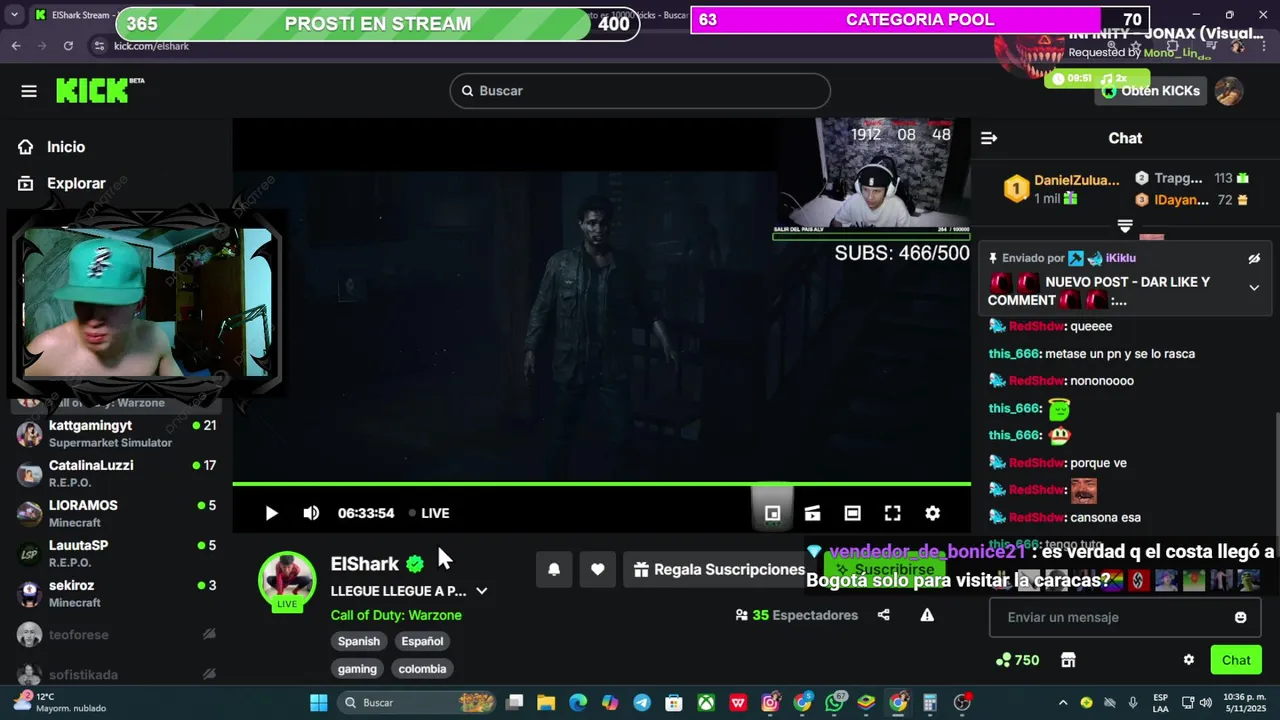Toggle mini player mode
The image size is (1280, 720).
pyautogui.click(x=772, y=513)
